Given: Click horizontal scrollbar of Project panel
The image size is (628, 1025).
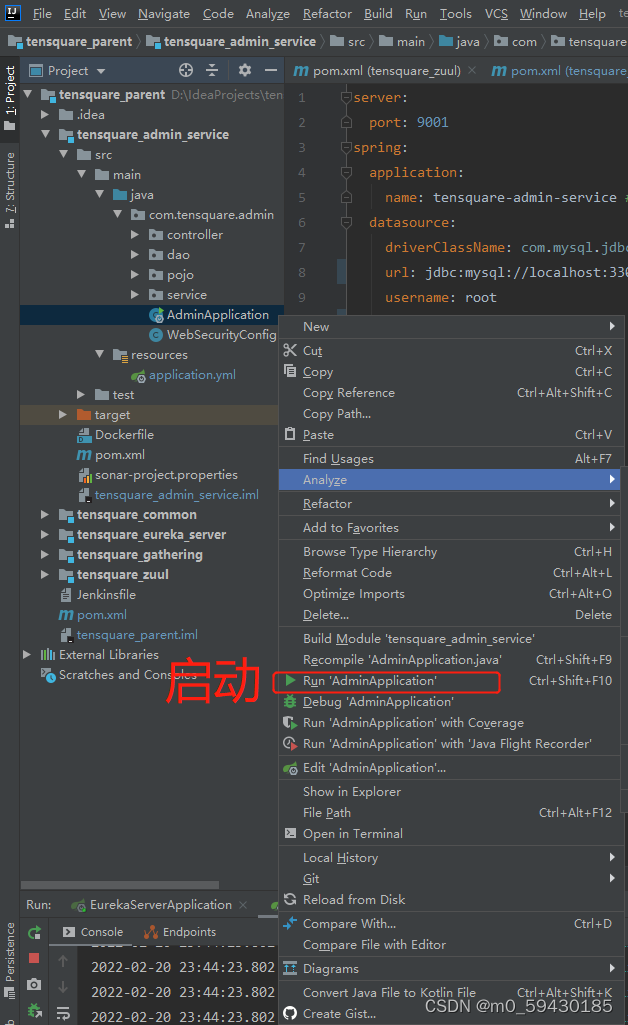Looking at the screenshot, I should (120, 884).
